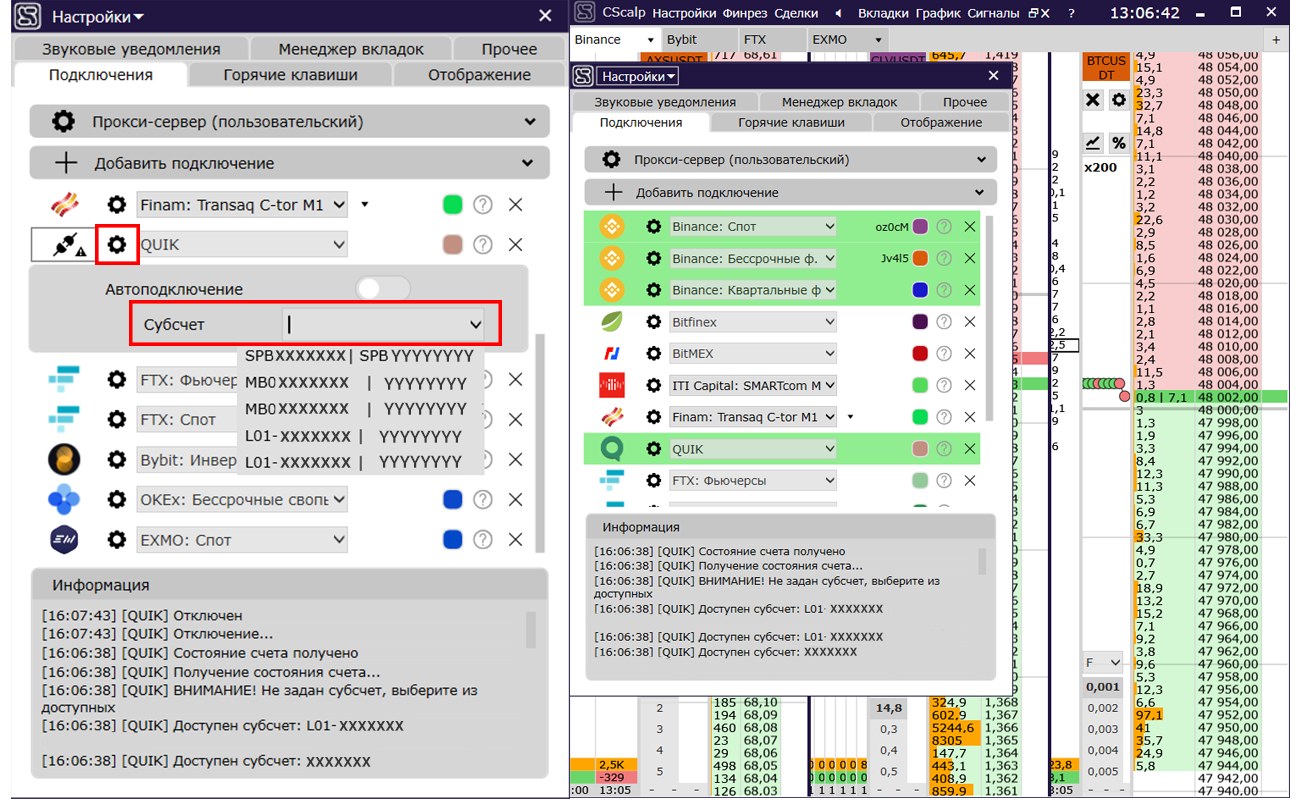The image size is (1300, 800).
Task: Click blue color swatch on OKEx row
Action: (x=454, y=499)
